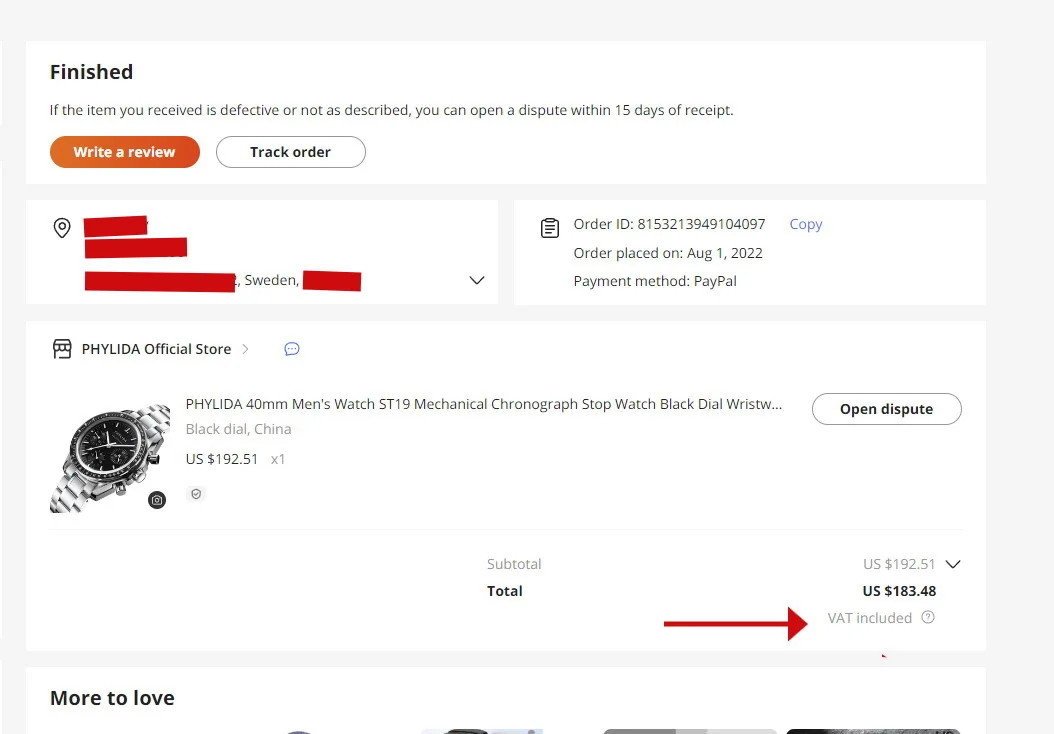This screenshot has width=1054, height=734.
Task: Open the PHYLIDA 40mm Men's Watch title
Action: pos(484,404)
